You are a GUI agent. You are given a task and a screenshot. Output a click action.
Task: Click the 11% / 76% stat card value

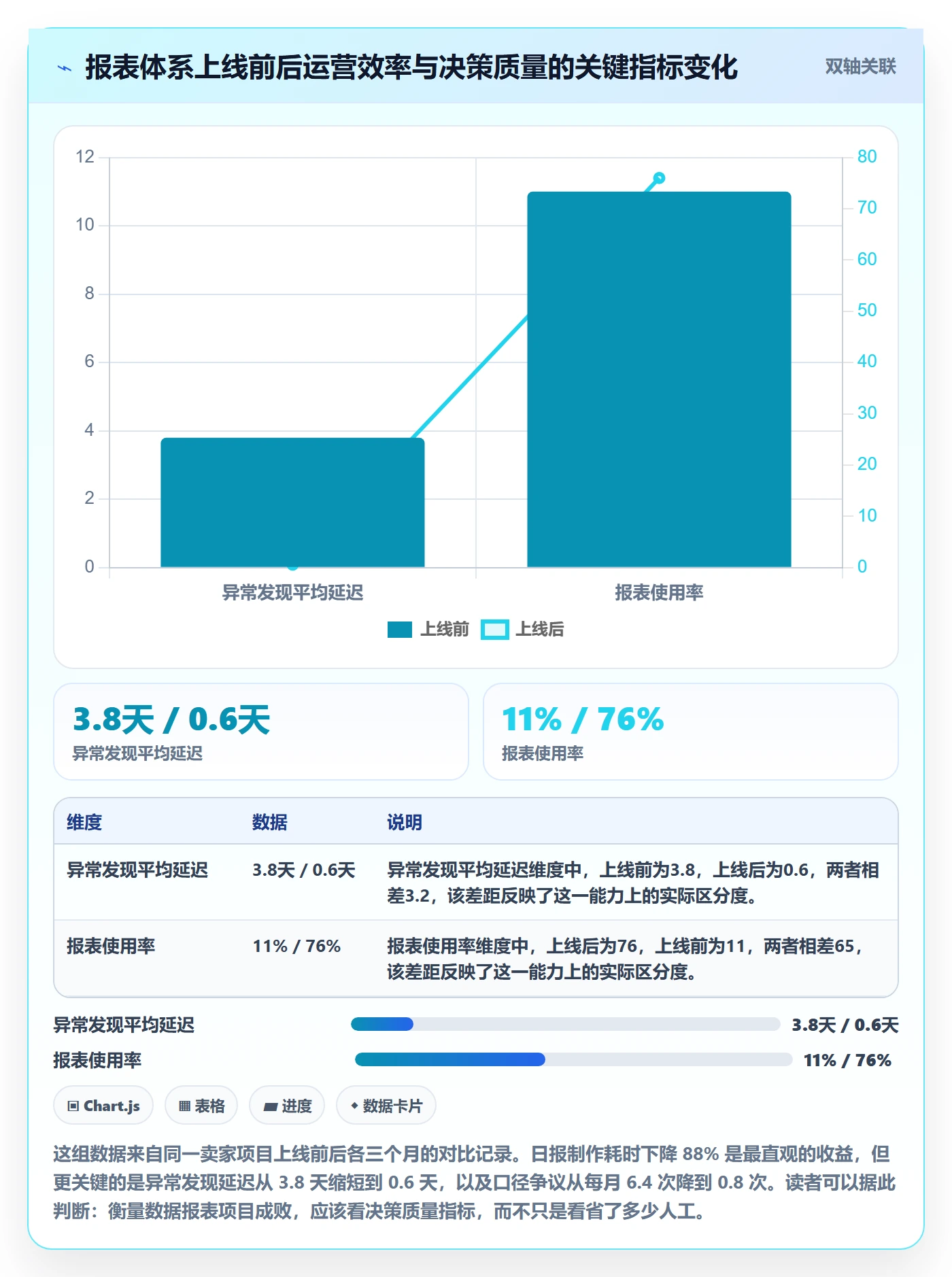(x=583, y=719)
